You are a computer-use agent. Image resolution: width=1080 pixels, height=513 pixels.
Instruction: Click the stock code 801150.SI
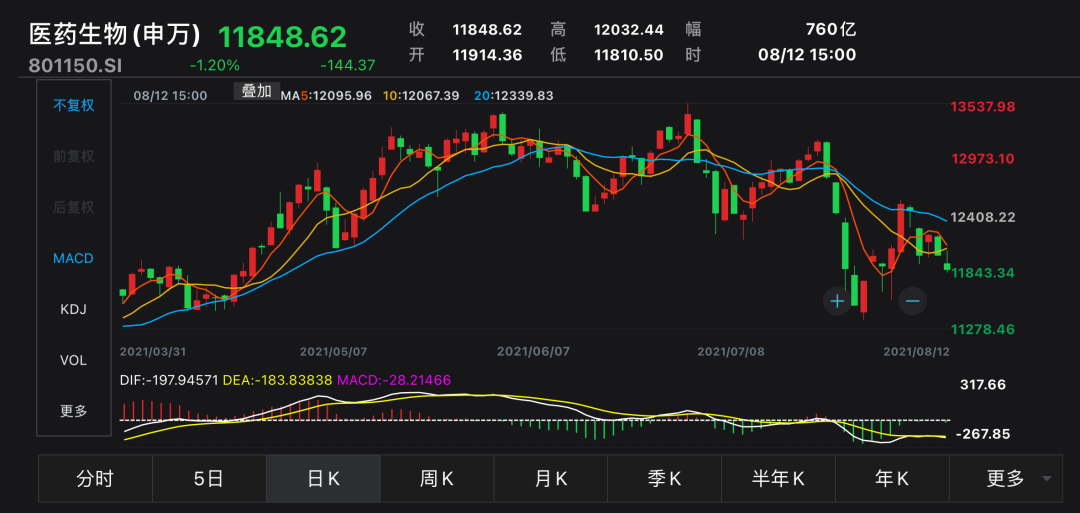(75, 66)
